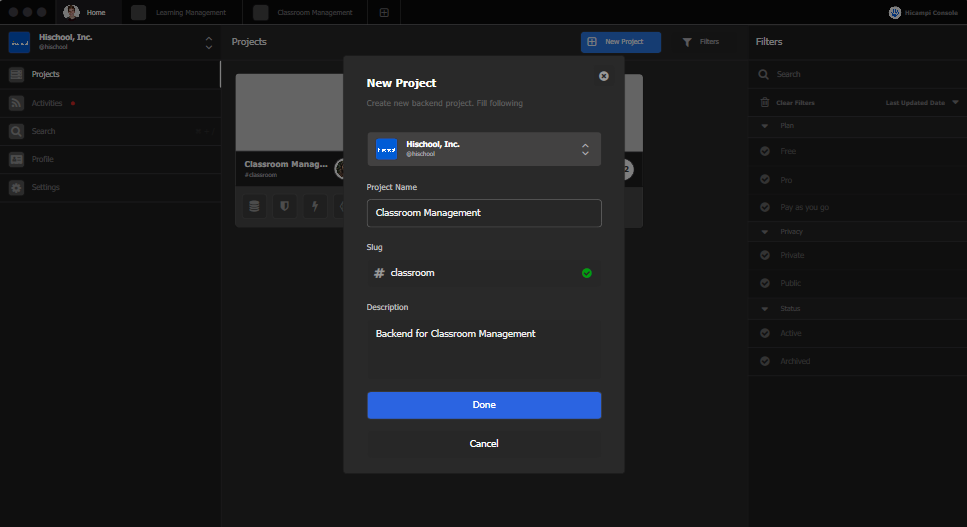The height and width of the screenshot is (527, 967).
Task: Click the shield icon on project card
Action: point(285,207)
